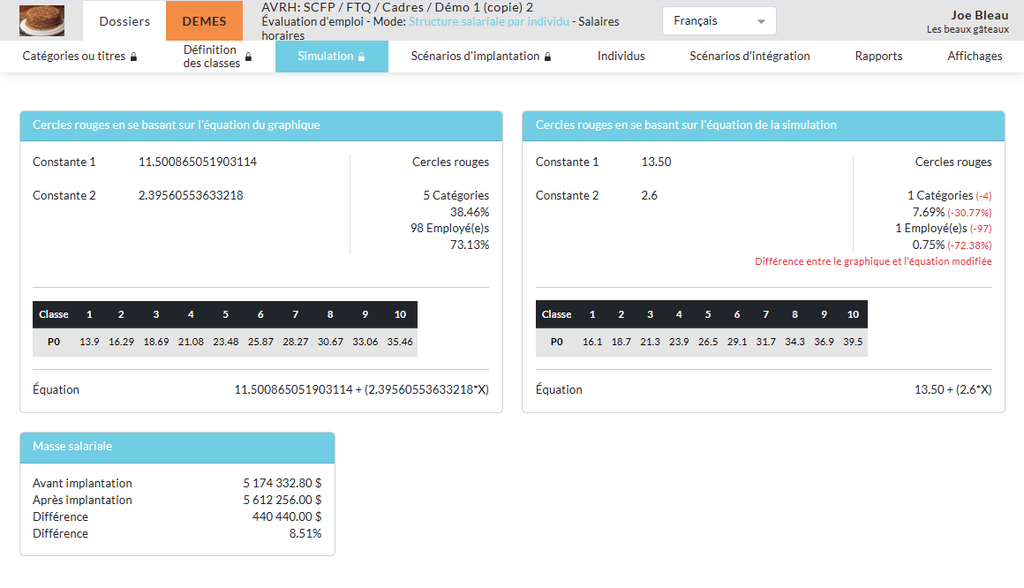1024x588 pixels.
Task: Click the cake logo thumbnail
Action: (42, 20)
